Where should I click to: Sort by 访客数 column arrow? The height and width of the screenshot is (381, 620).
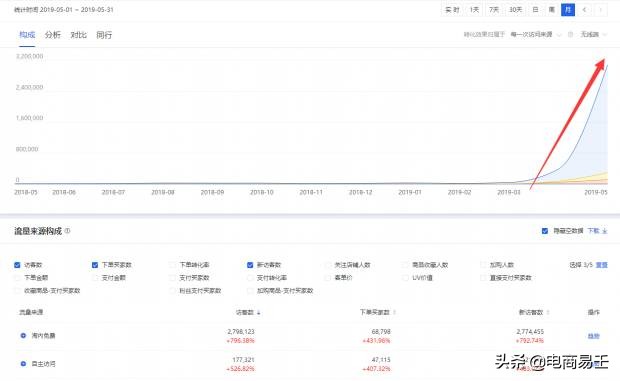[x=259, y=313]
